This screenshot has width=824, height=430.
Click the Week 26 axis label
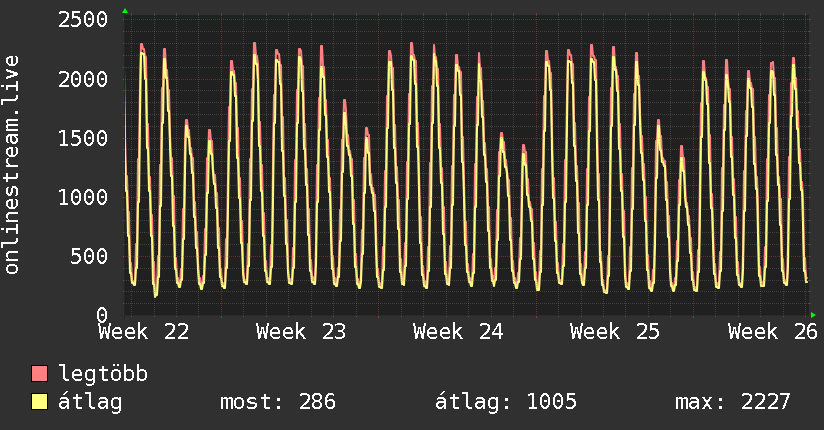[773, 332]
